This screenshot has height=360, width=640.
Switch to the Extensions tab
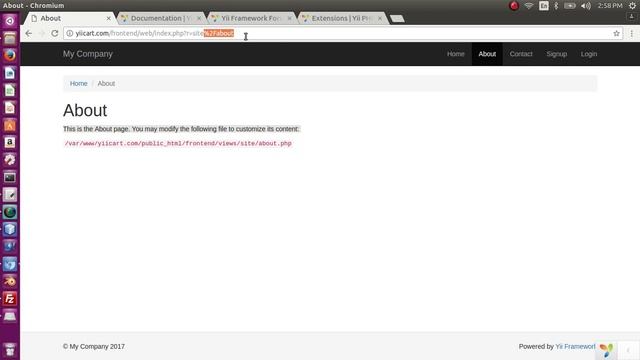[342, 18]
